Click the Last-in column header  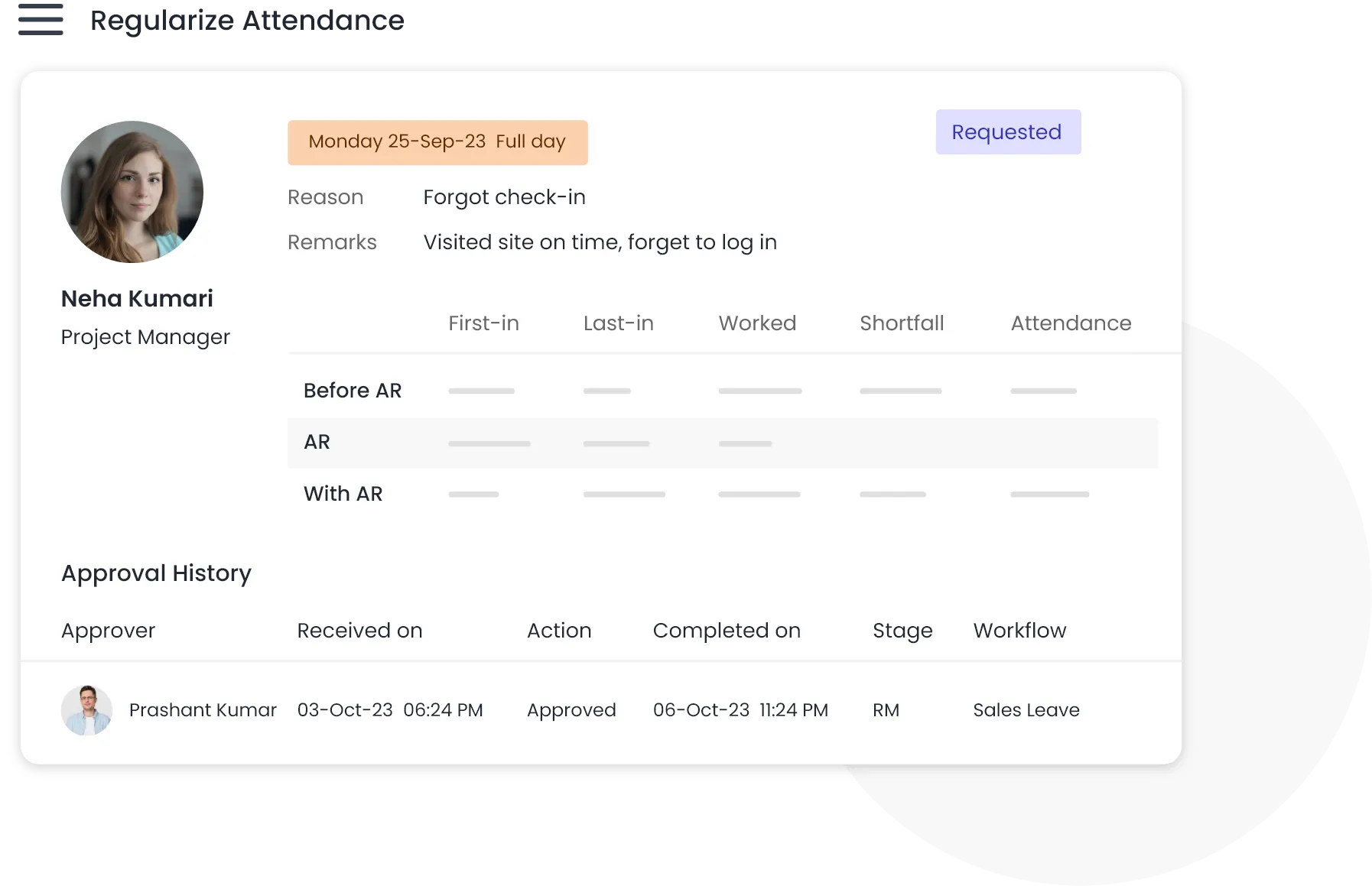pyautogui.click(x=618, y=323)
